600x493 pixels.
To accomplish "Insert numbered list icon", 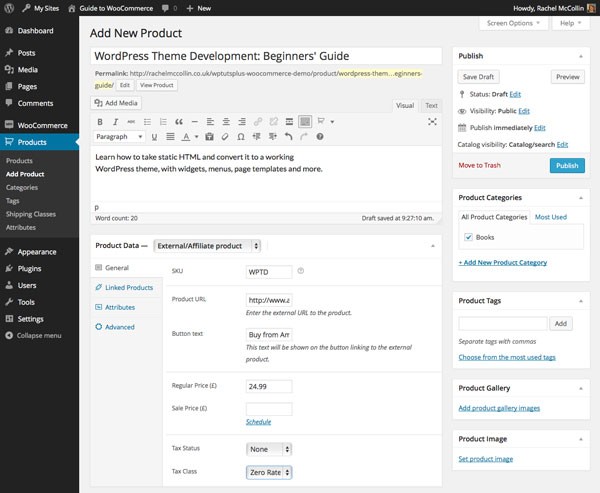I will 163,122.
